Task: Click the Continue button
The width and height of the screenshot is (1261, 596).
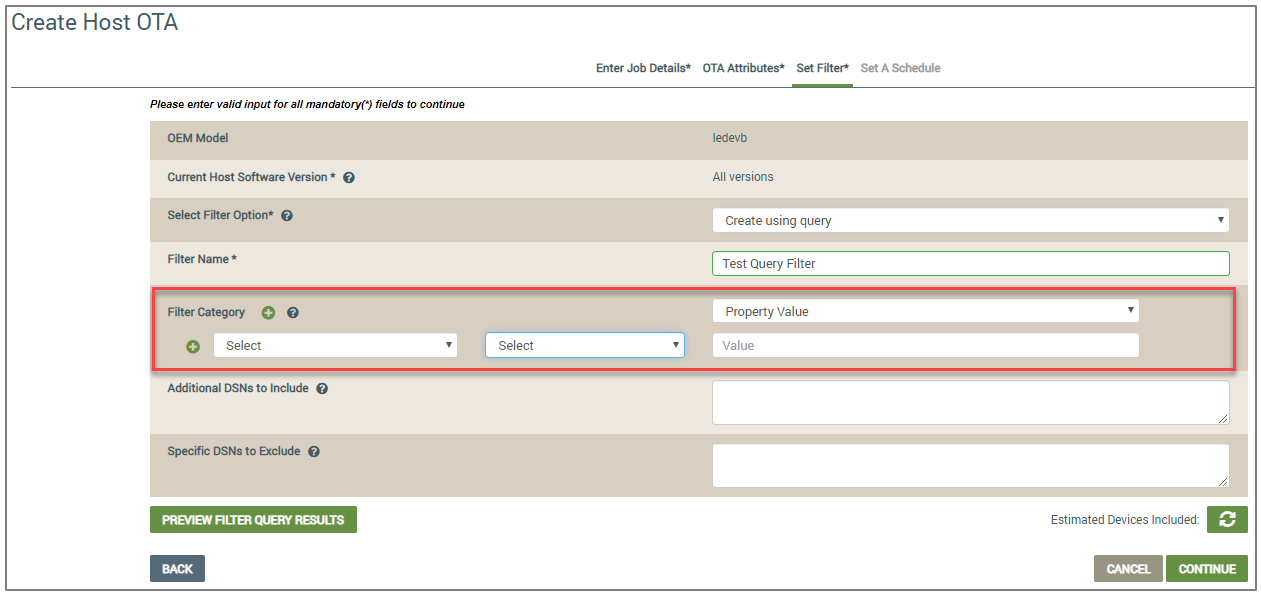Action: pyautogui.click(x=1207, y=568)
